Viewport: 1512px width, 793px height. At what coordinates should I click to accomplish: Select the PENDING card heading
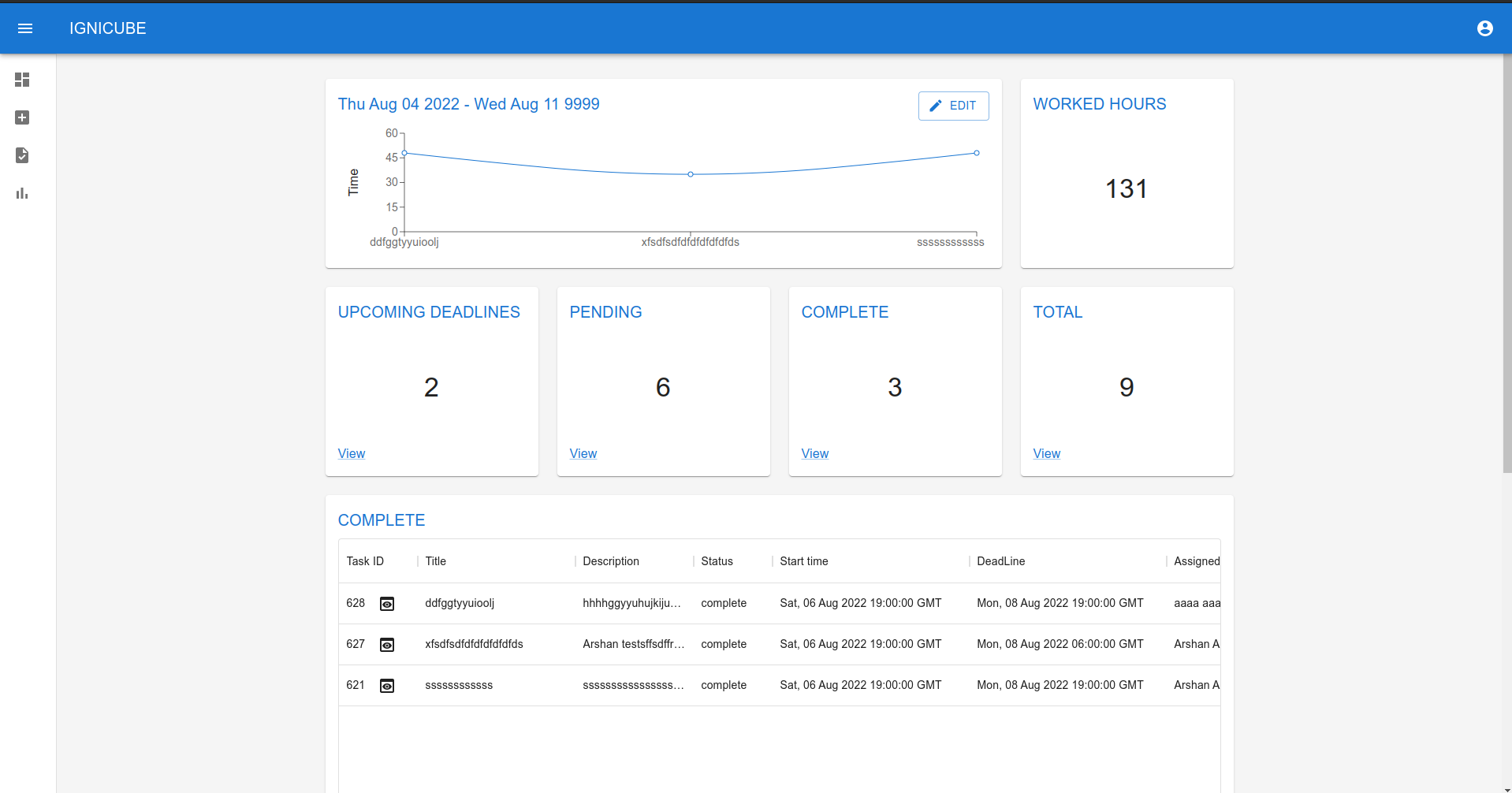(x=605, y=312)
